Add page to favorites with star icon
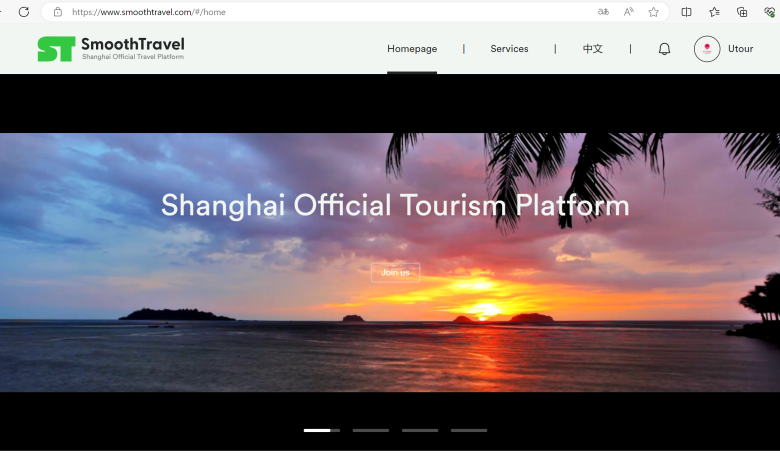The image size is (780, 470). pyautogui.click(x=654, y=12)
